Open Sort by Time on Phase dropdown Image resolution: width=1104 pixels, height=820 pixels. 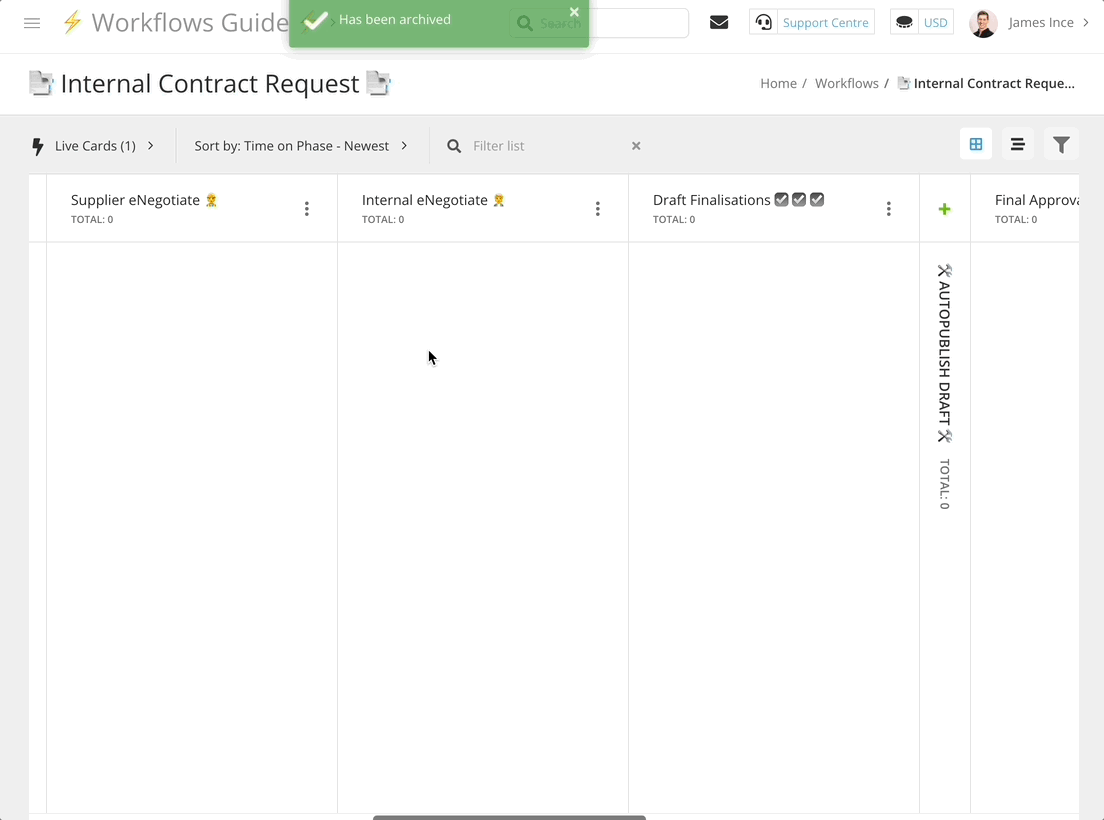point(301,146)
